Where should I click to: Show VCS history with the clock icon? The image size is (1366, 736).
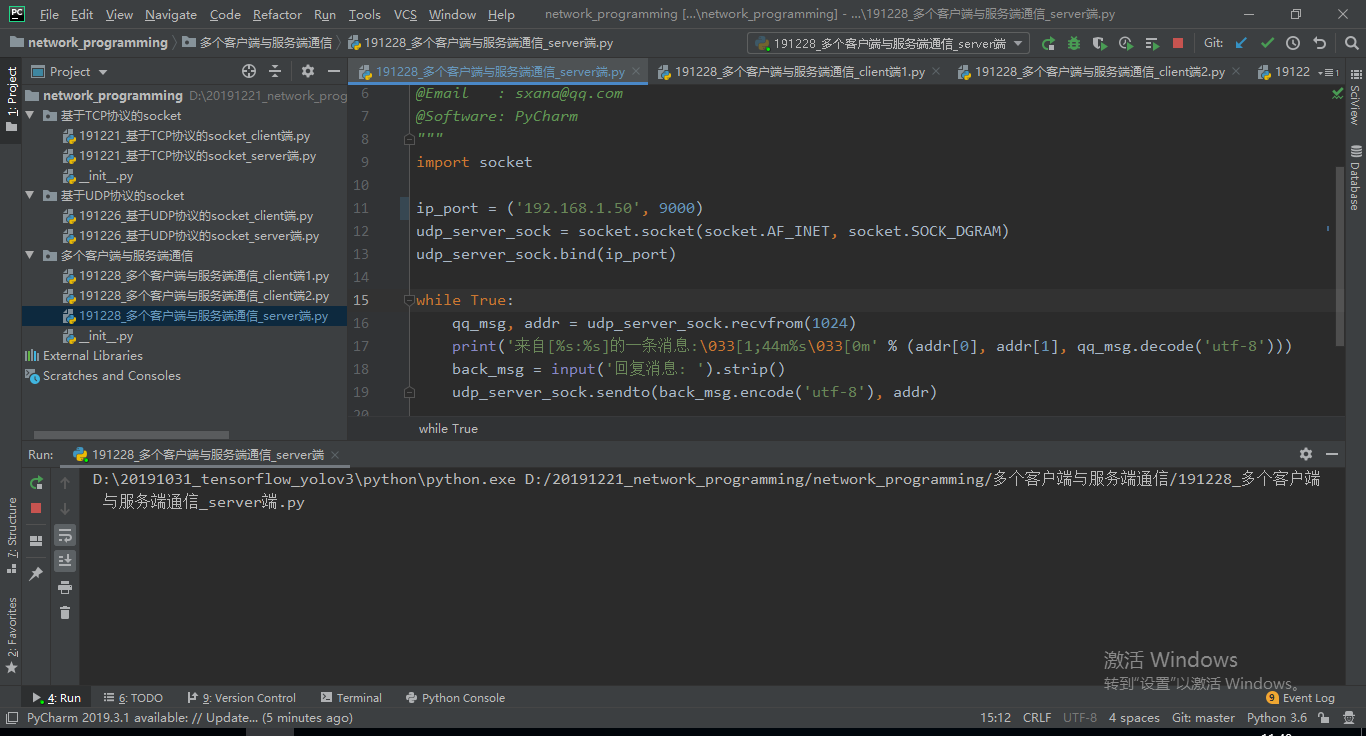pyautogui.click(x=1292, y=42)
